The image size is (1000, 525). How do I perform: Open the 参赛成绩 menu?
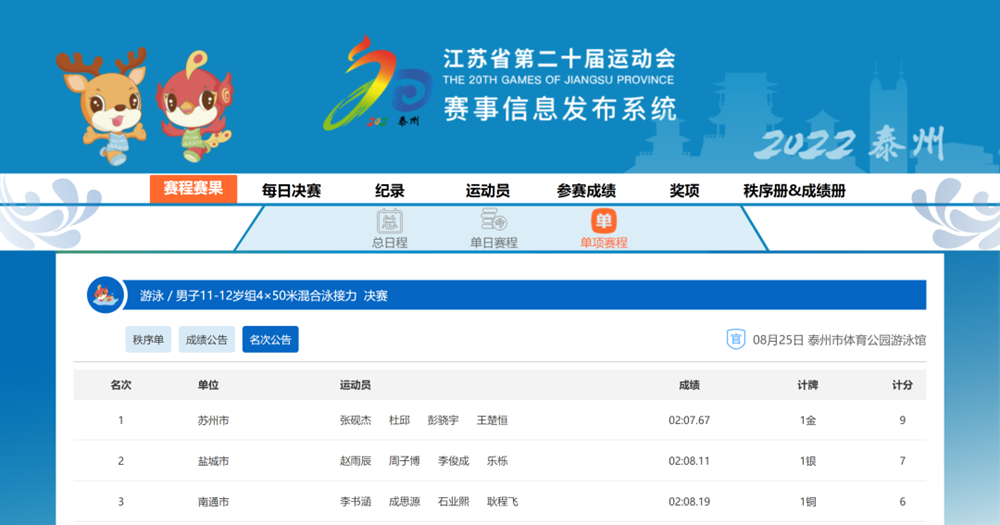point(586,191)
